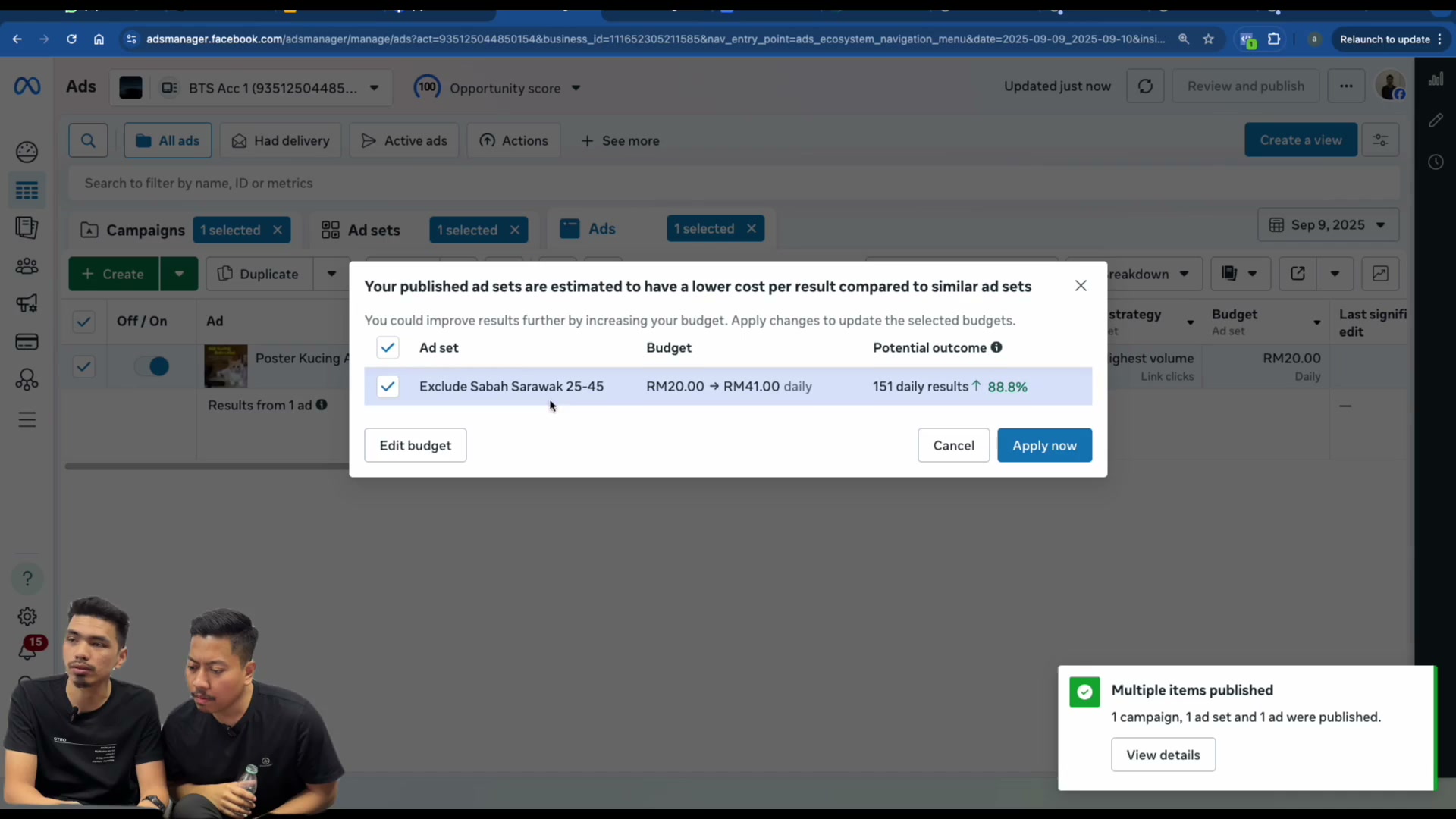The width and height of the screenshot is (1456, 819).
Task: Click the info icon beside Potential outcome
Action: pyautogui.click(x=996, y=347)
